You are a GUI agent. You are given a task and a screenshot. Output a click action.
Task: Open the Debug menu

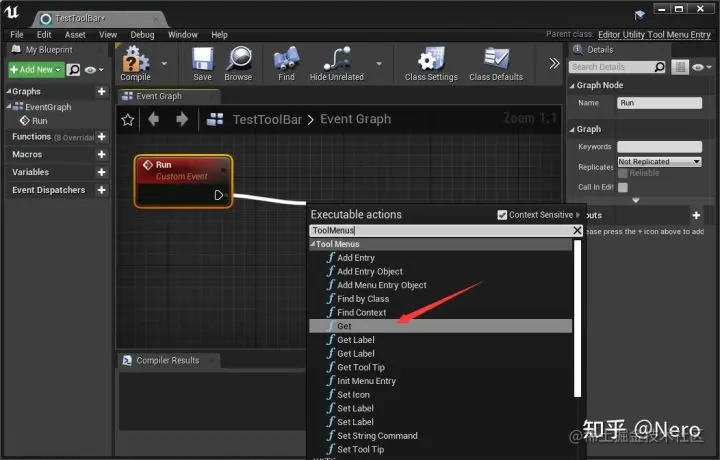coord(142,34)
